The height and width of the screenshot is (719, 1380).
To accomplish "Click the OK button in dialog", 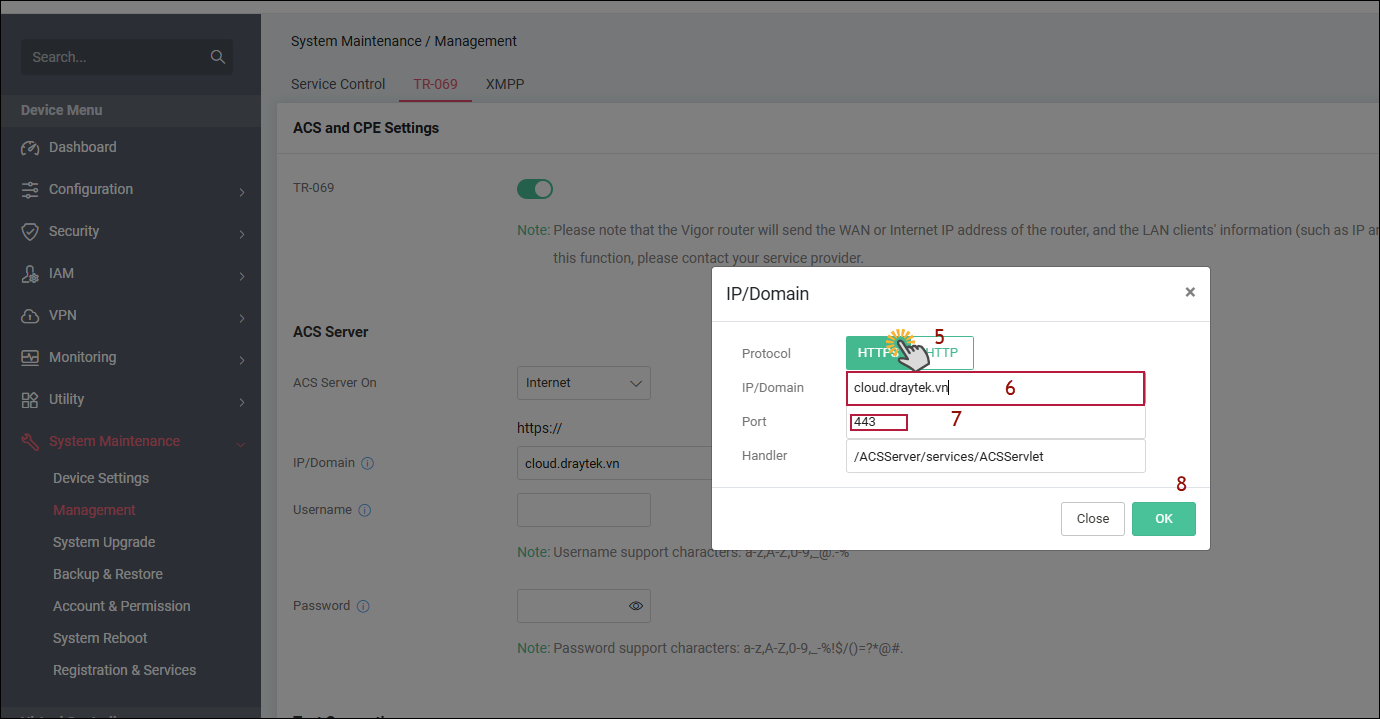I will pyautogui.click(x=1164, y=519).
